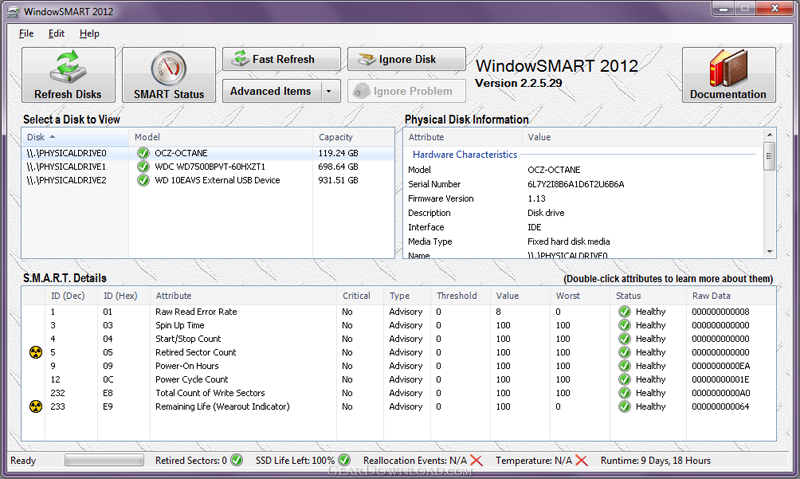Click the 931.51 GB capacity cell

click(338, 180)
